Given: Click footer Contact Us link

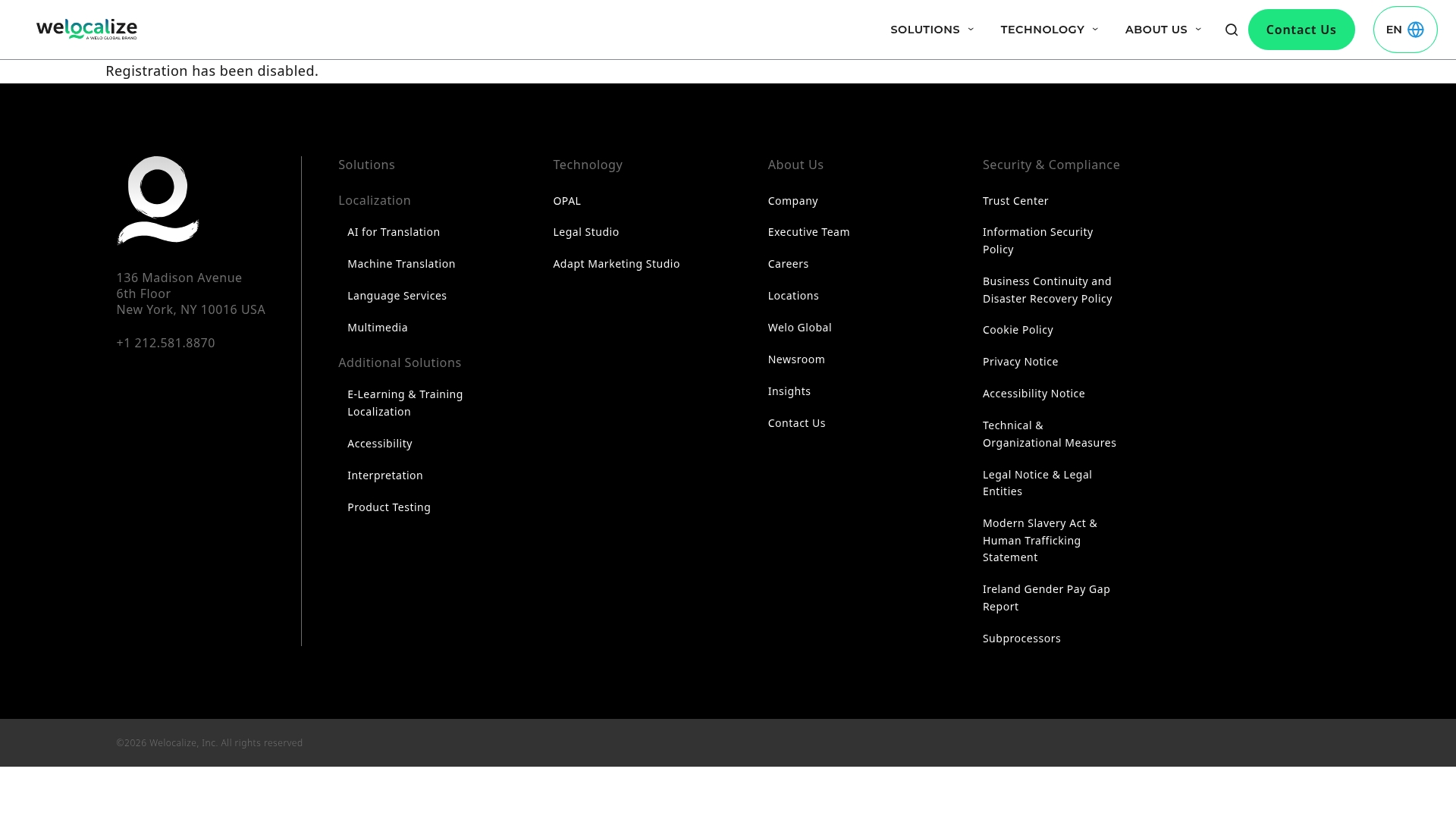Looking at the screenshot, I should (796, 423).
